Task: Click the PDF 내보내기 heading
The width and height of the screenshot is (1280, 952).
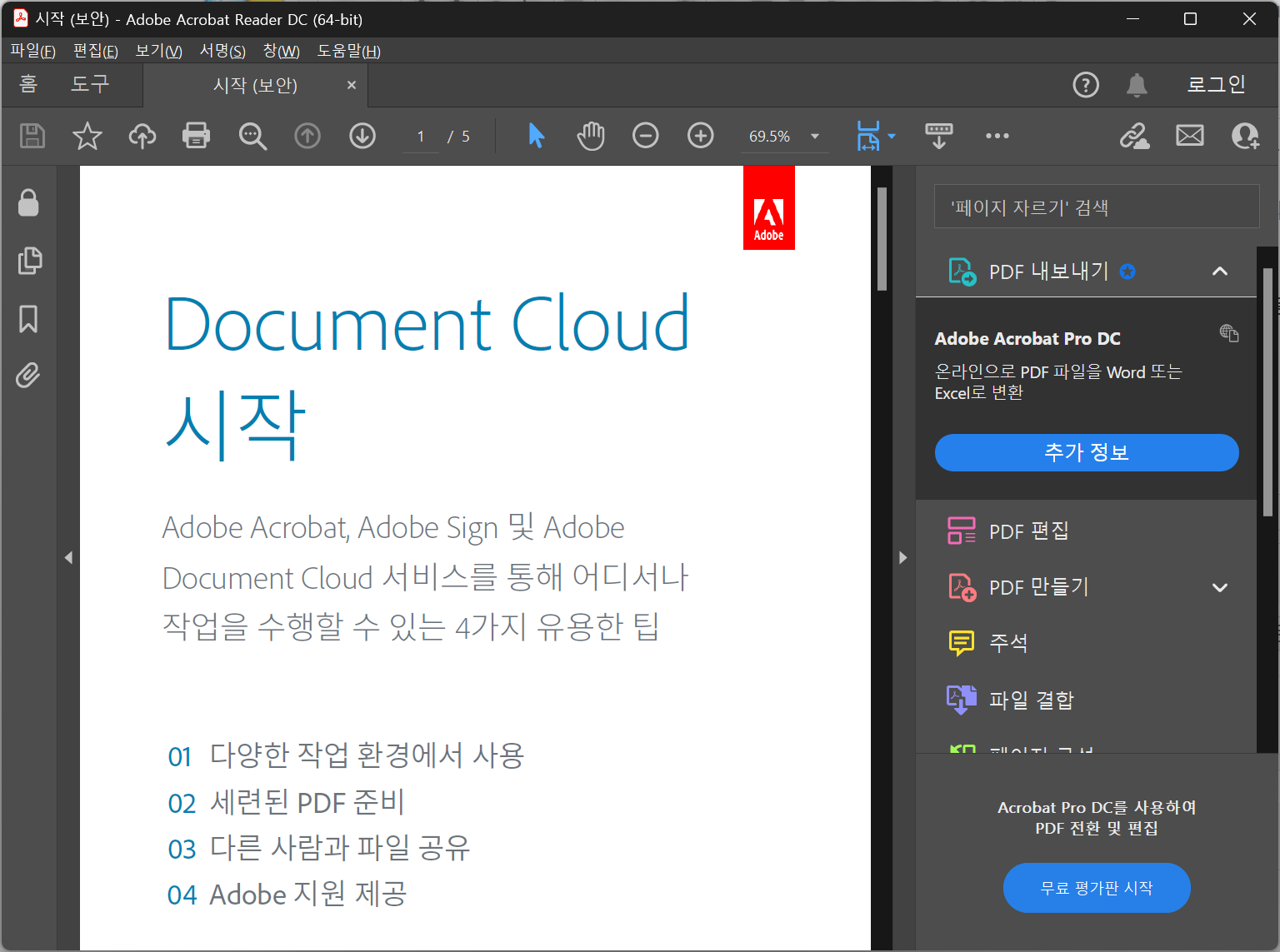Action: [1048, 272]
